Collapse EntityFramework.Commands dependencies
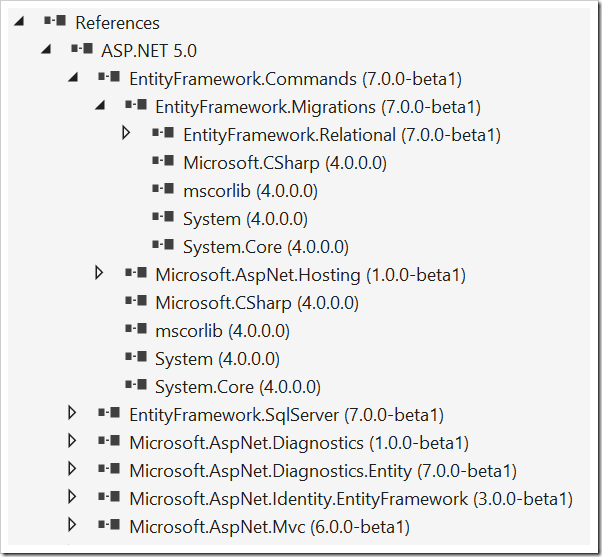 point(73,77)
